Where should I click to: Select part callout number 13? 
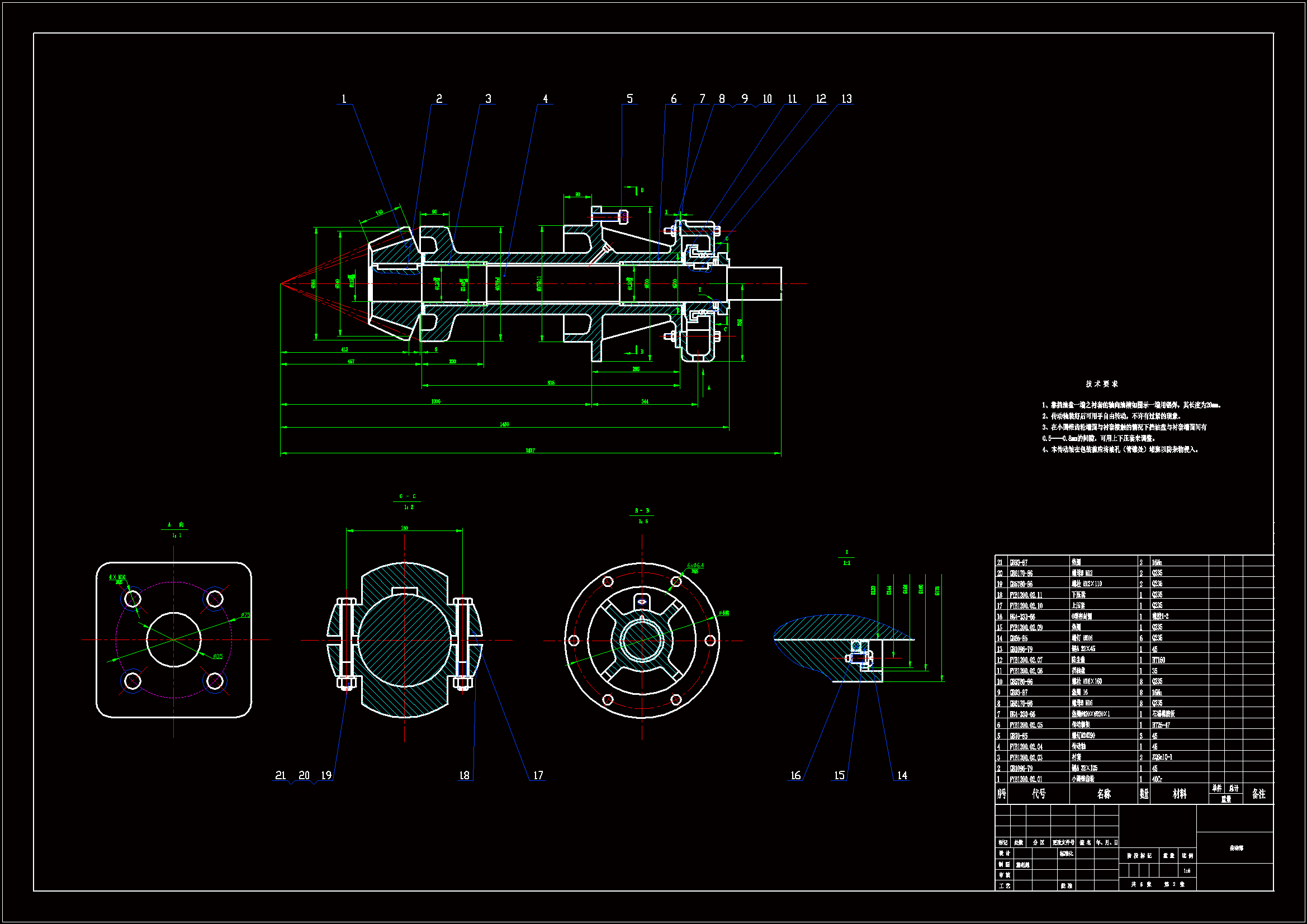pos(846,99)
